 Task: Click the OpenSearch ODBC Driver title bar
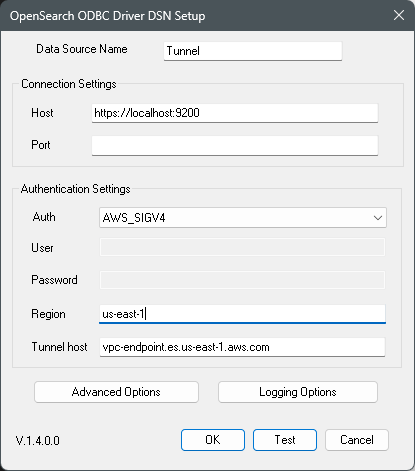click(107, 16)
